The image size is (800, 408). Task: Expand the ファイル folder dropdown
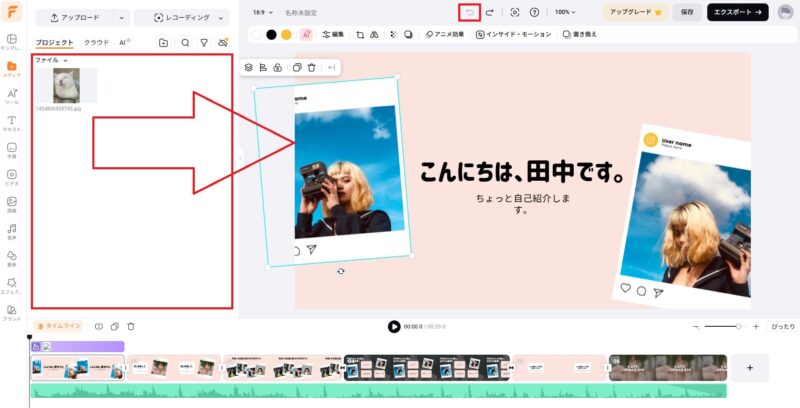click(52, 60)
